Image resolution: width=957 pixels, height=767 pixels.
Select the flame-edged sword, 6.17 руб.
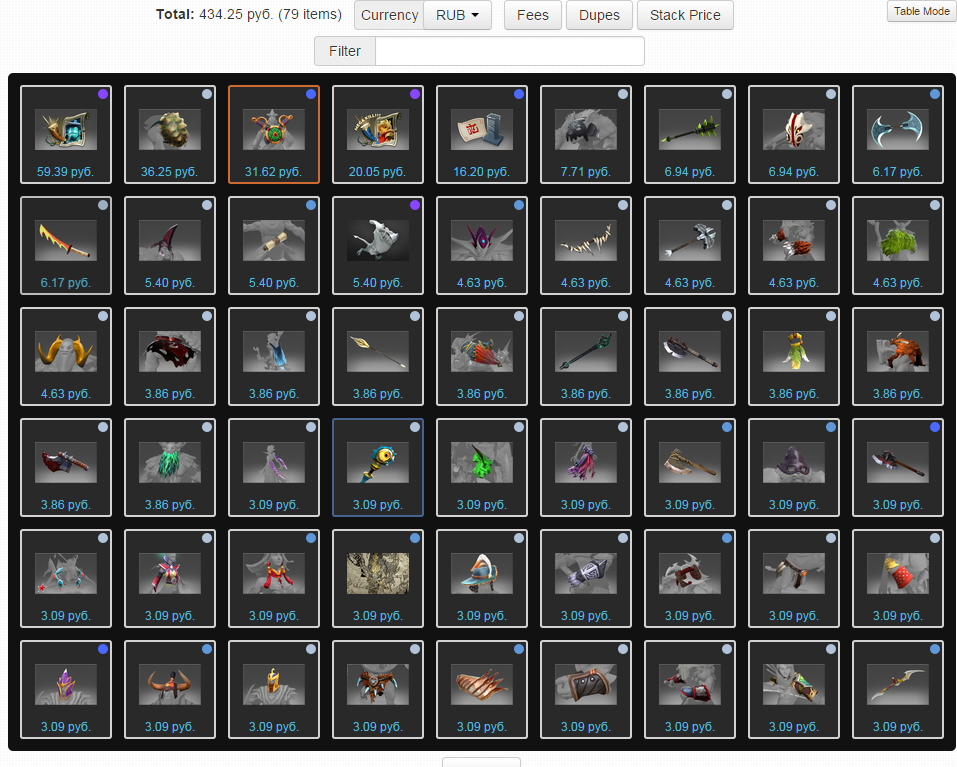[66, 245]
